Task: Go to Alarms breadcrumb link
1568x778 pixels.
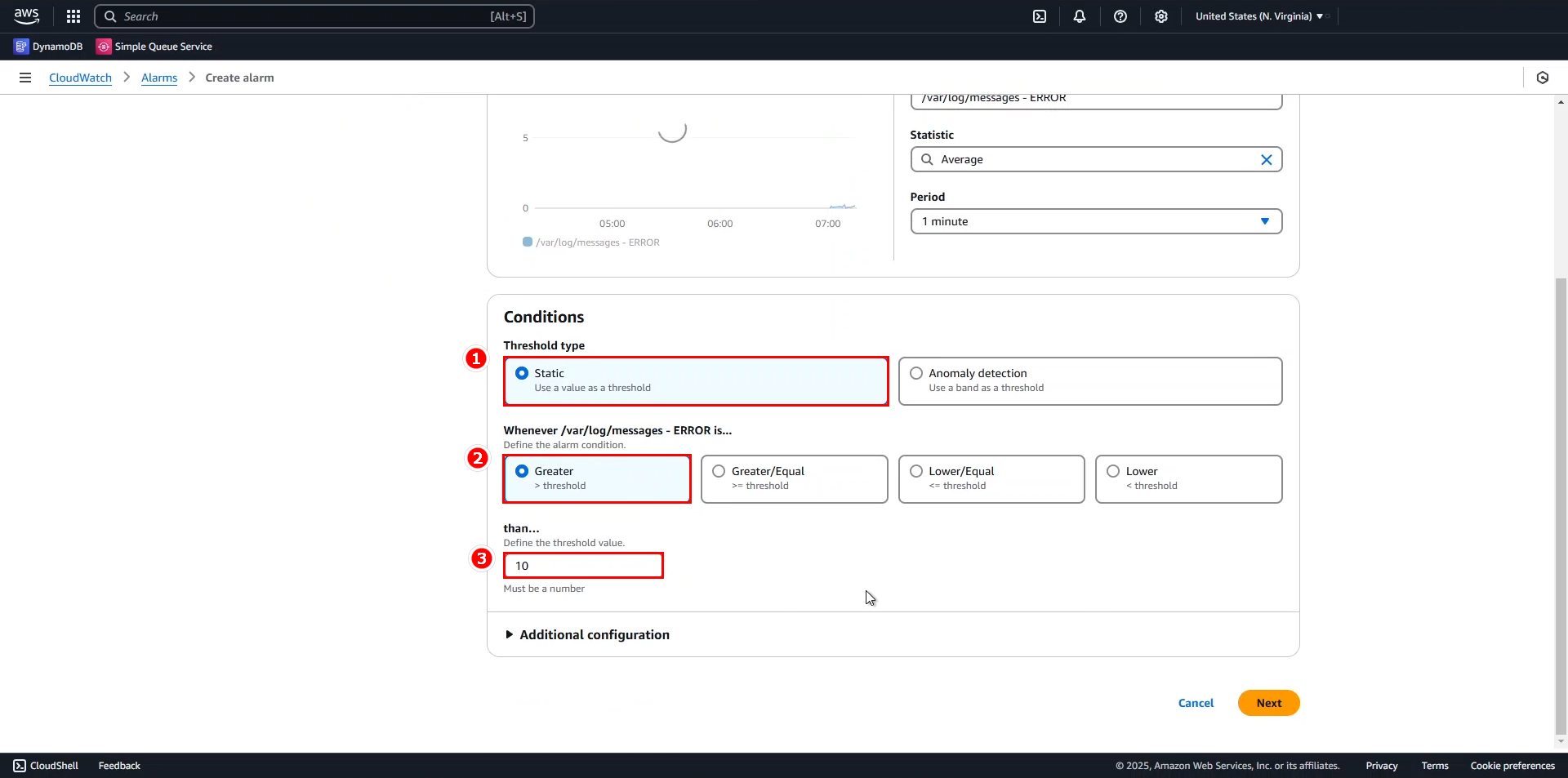Action: tap(159, 78)
